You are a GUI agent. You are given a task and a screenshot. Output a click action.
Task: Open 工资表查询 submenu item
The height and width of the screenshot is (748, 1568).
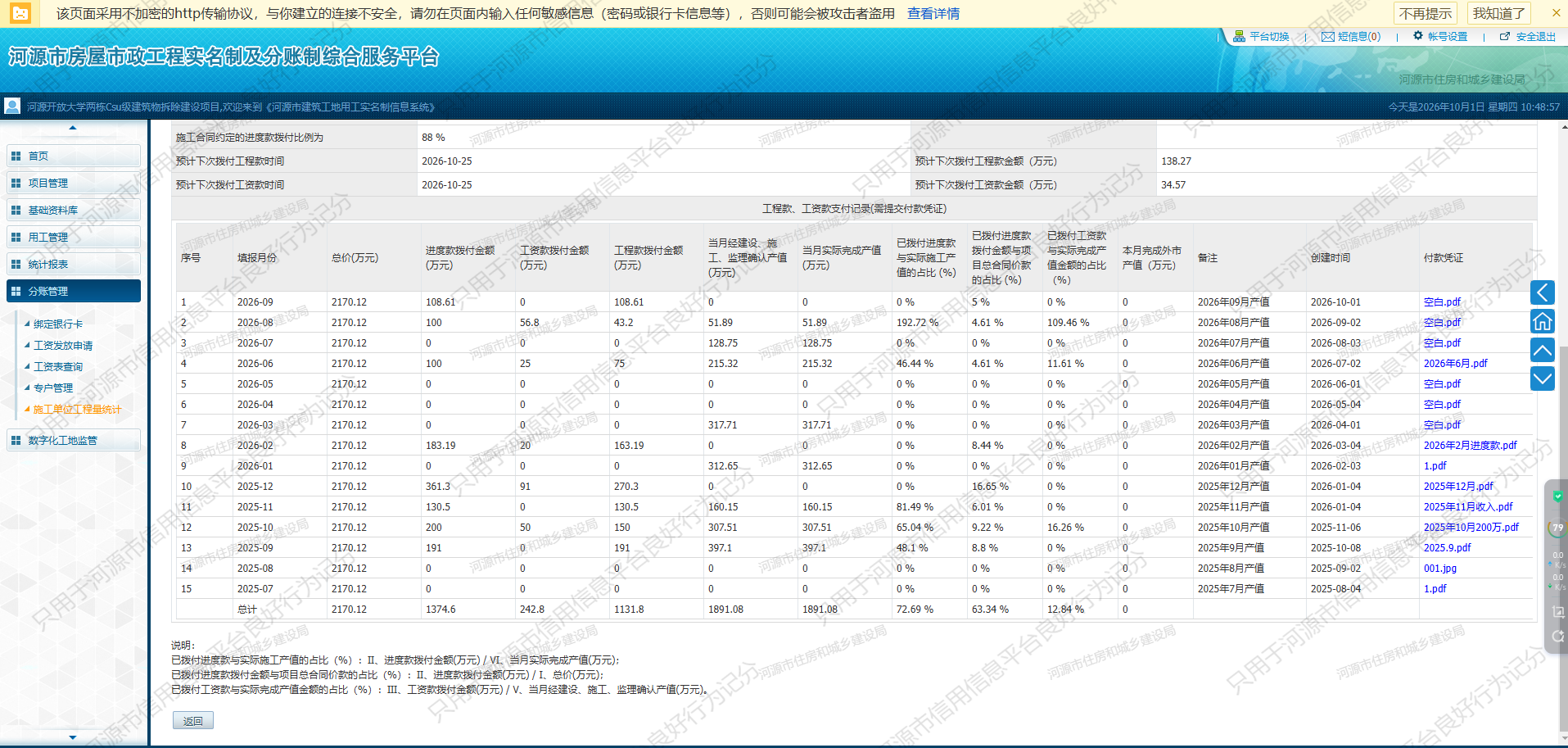(x=57, y=367)
